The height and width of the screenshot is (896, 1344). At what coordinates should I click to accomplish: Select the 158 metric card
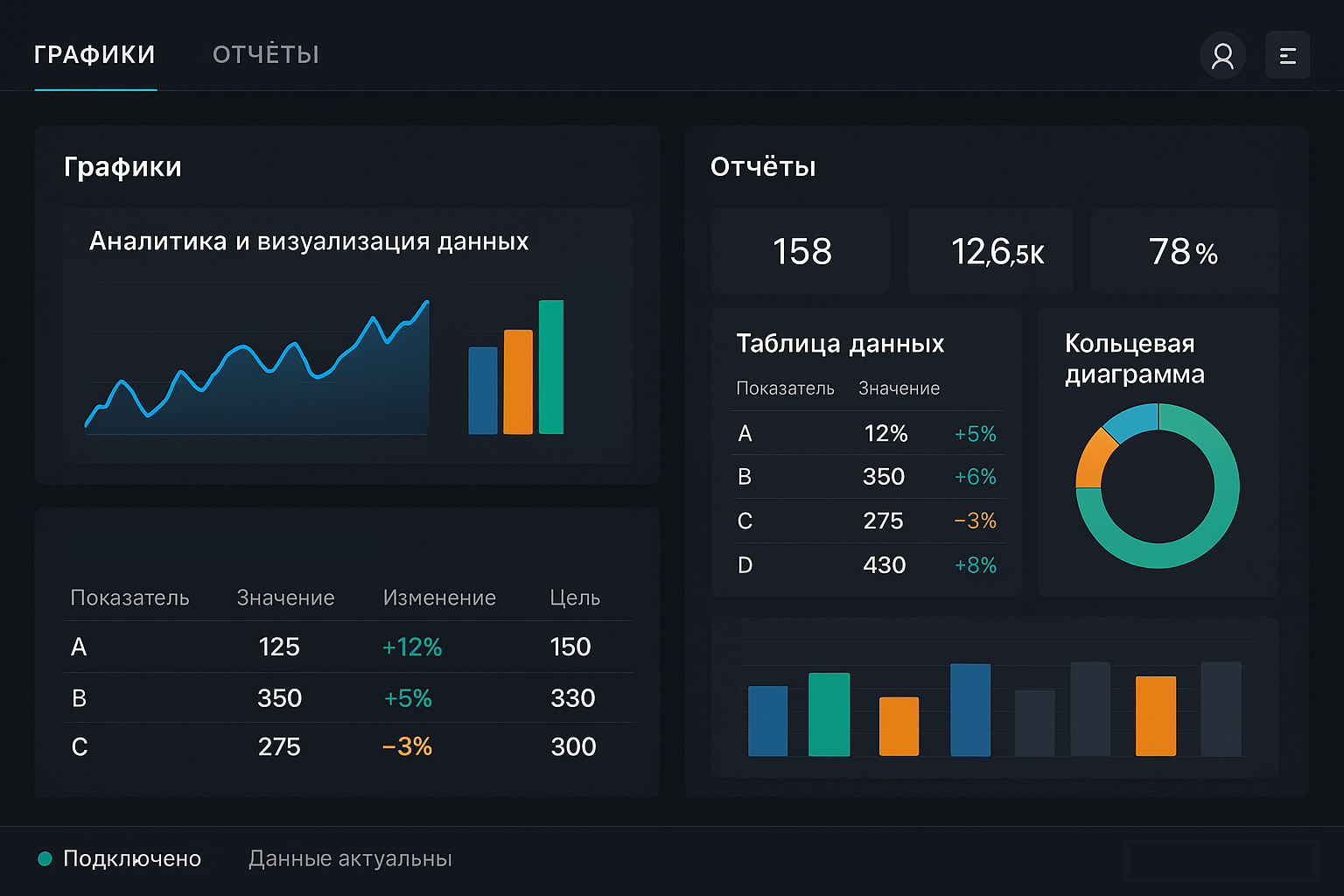tap(801, 251)
